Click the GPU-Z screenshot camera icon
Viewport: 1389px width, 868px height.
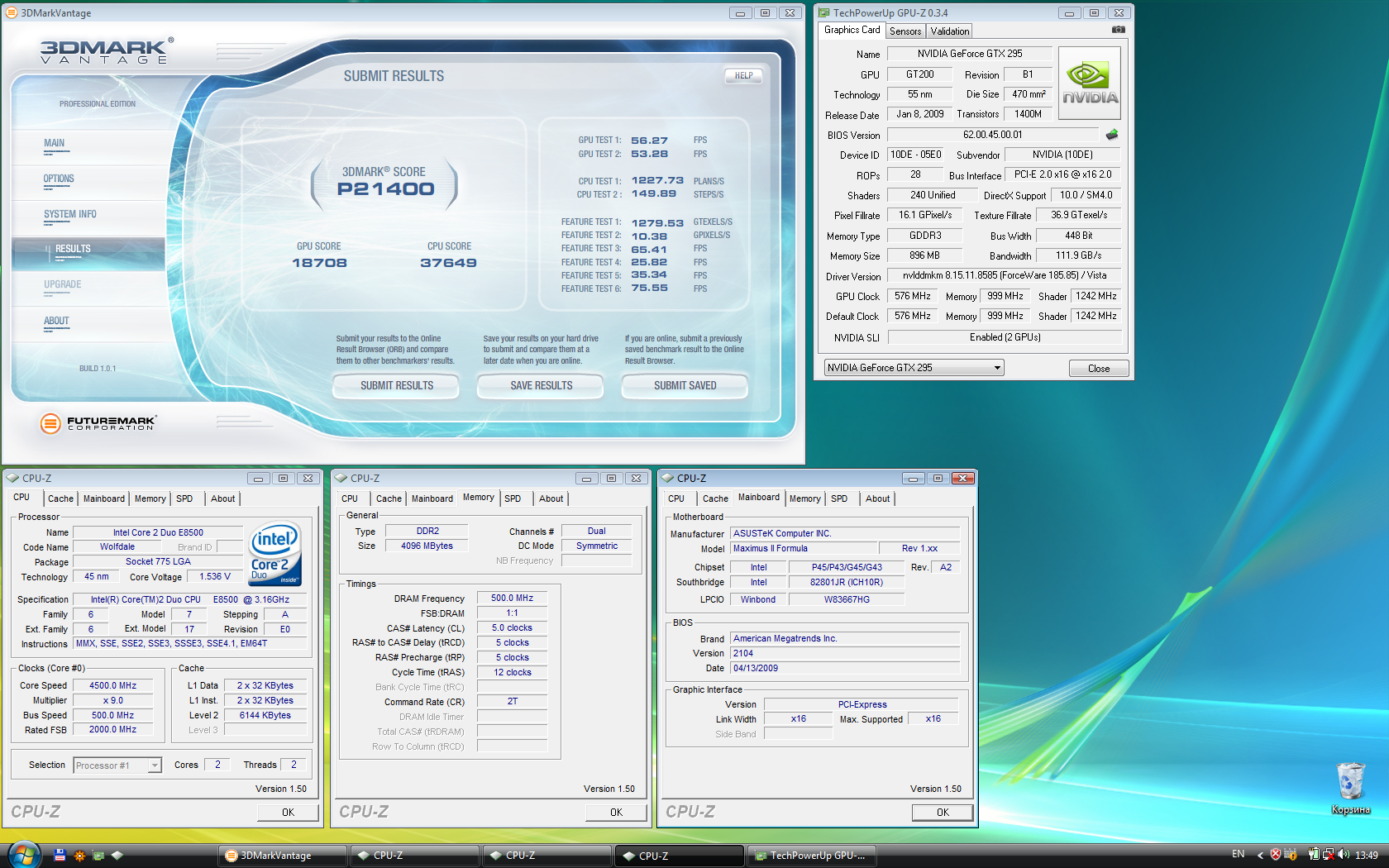(1118, 30)
